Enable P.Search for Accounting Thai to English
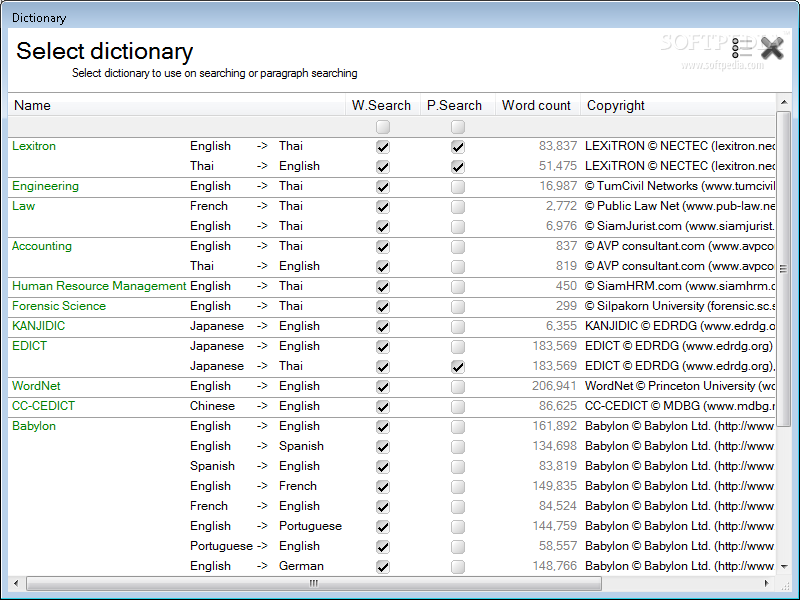The height and width of the screenshot is (600, 800). [x=458, y=267]
